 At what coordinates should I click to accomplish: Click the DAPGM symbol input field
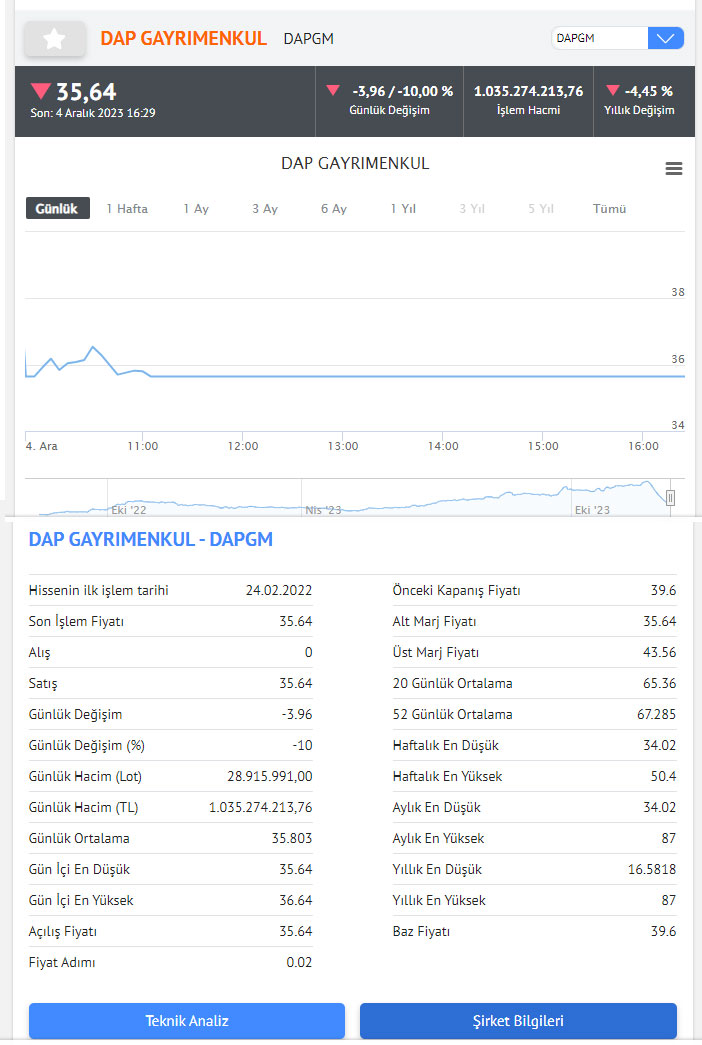pyautogui.click(x=599, y=38)
